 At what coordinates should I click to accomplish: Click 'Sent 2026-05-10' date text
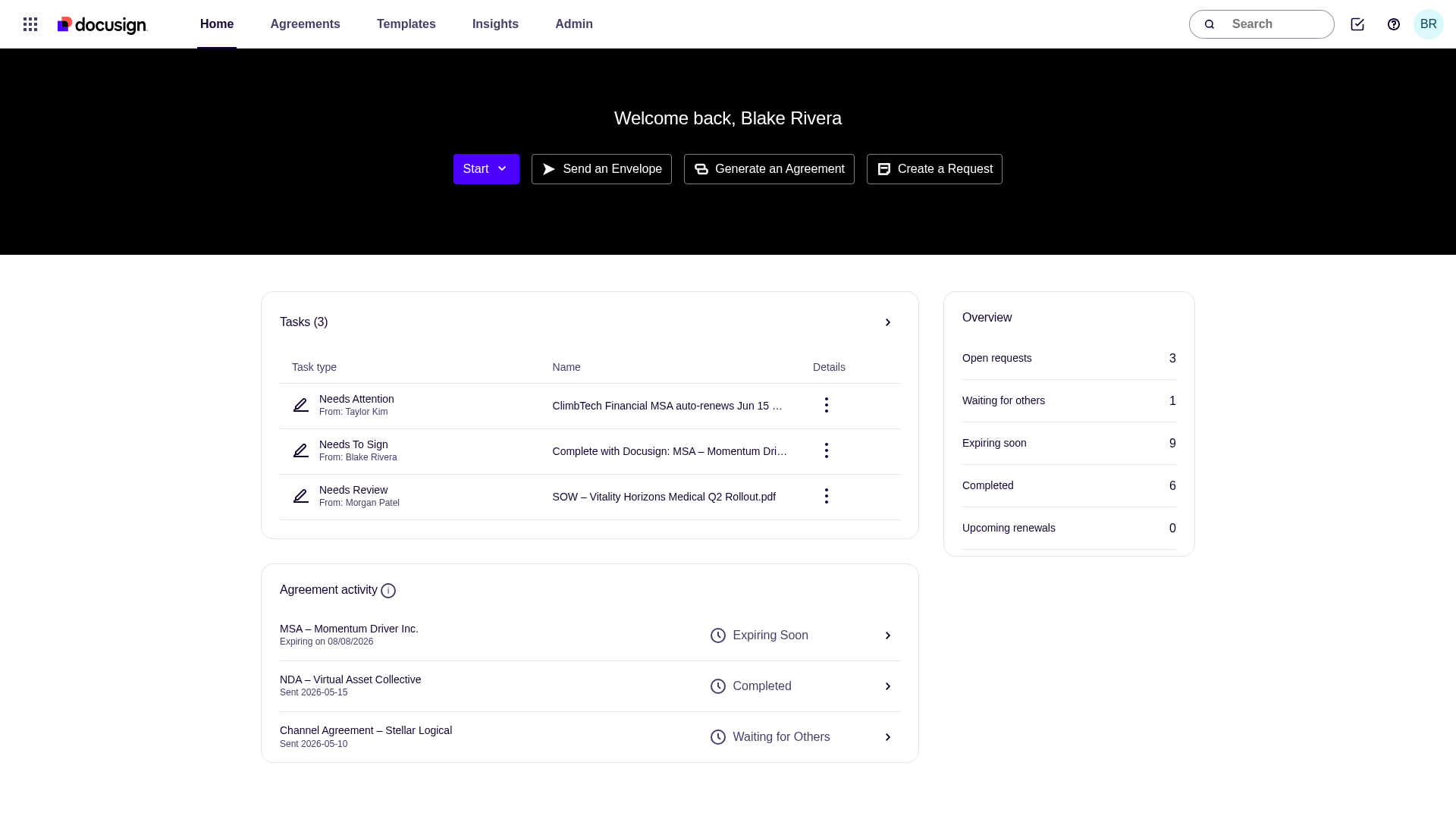[313, 744]
